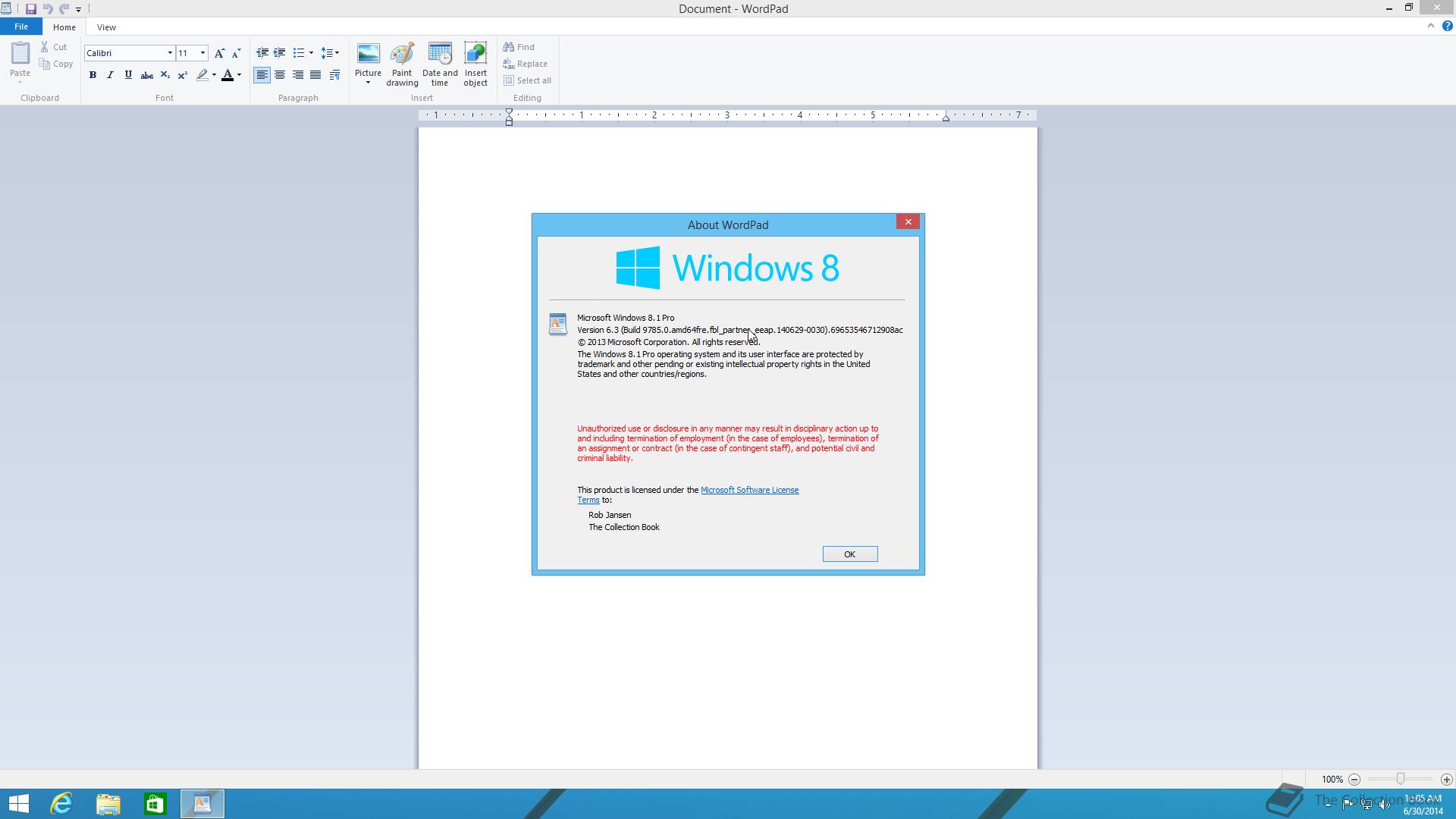Click Select all in Editing group
Viewport: 1456px width, 819px height.
pyautogui.click(x=527, y=80)
